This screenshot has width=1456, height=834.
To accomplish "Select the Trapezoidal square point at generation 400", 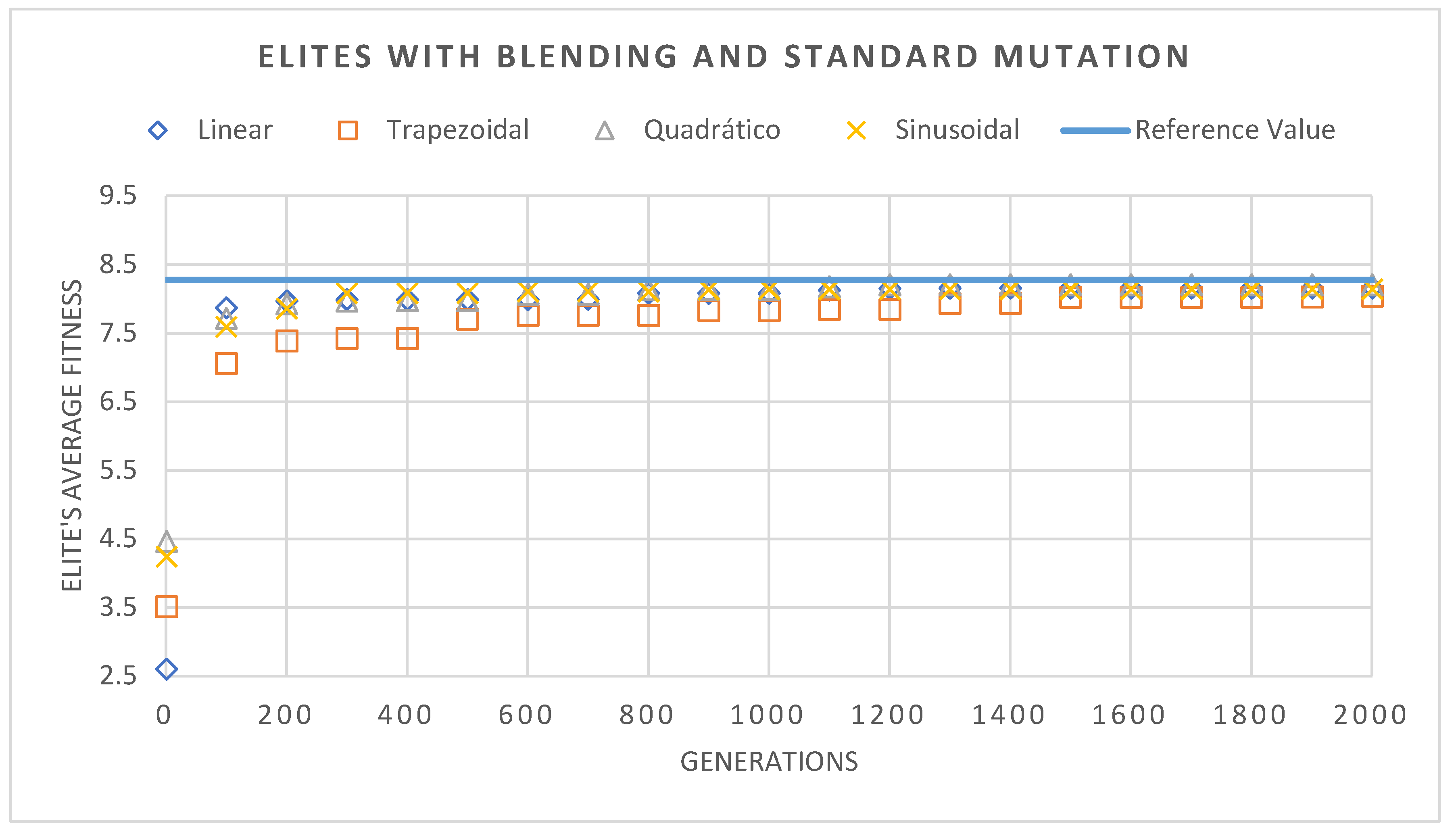I will coord(407,338).
